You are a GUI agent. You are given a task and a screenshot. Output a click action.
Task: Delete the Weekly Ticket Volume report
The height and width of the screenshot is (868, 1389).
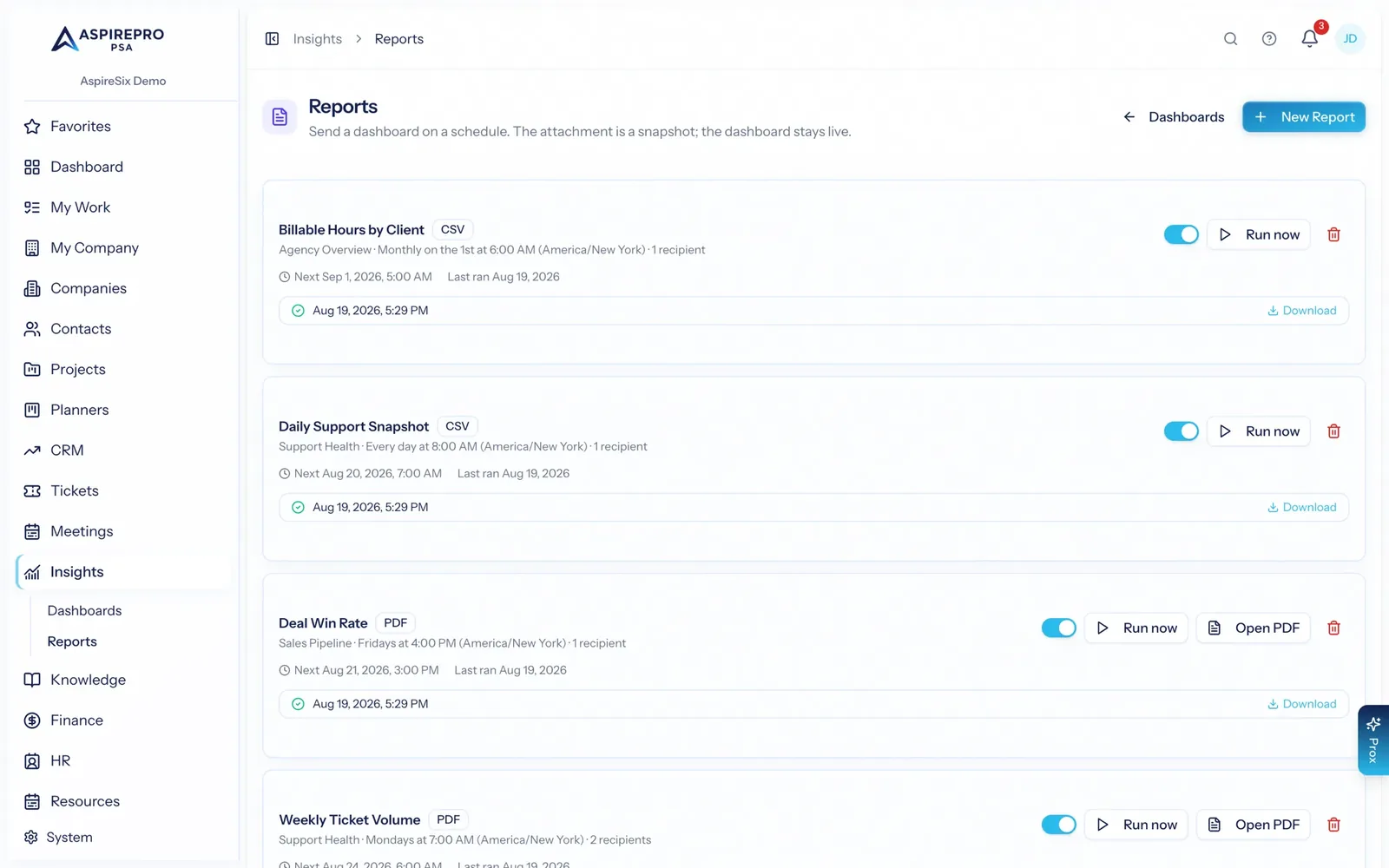(x=1334, y=825)
